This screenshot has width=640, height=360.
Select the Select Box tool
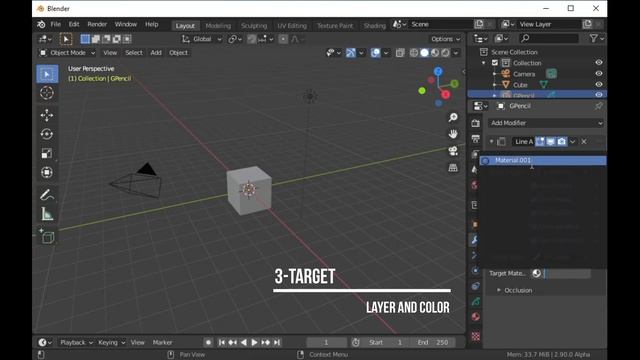coord(47,74)
